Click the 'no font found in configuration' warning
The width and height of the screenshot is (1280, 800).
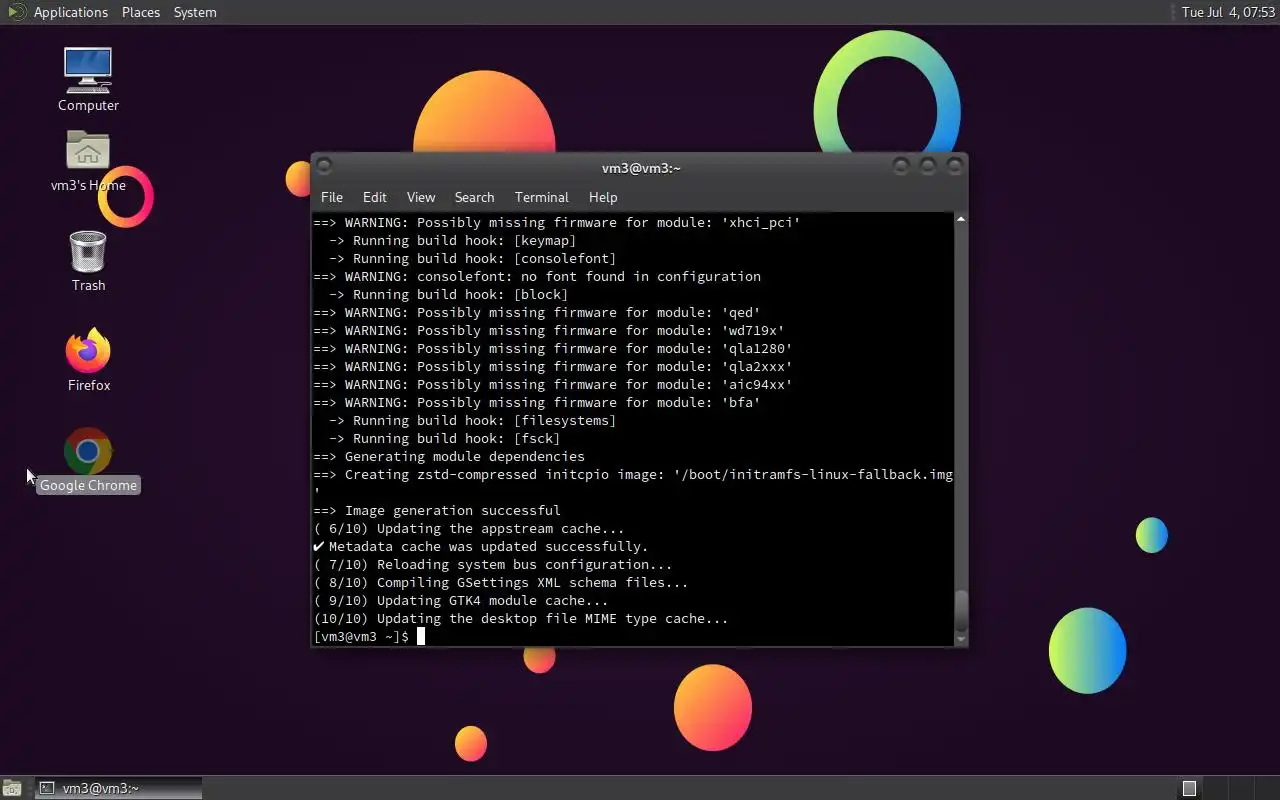tap(537, 276)
